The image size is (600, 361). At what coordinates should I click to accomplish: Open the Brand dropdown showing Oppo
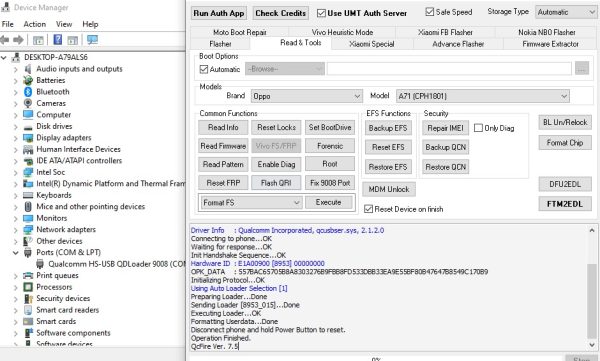pyautogui.click(x=307, y=96)
